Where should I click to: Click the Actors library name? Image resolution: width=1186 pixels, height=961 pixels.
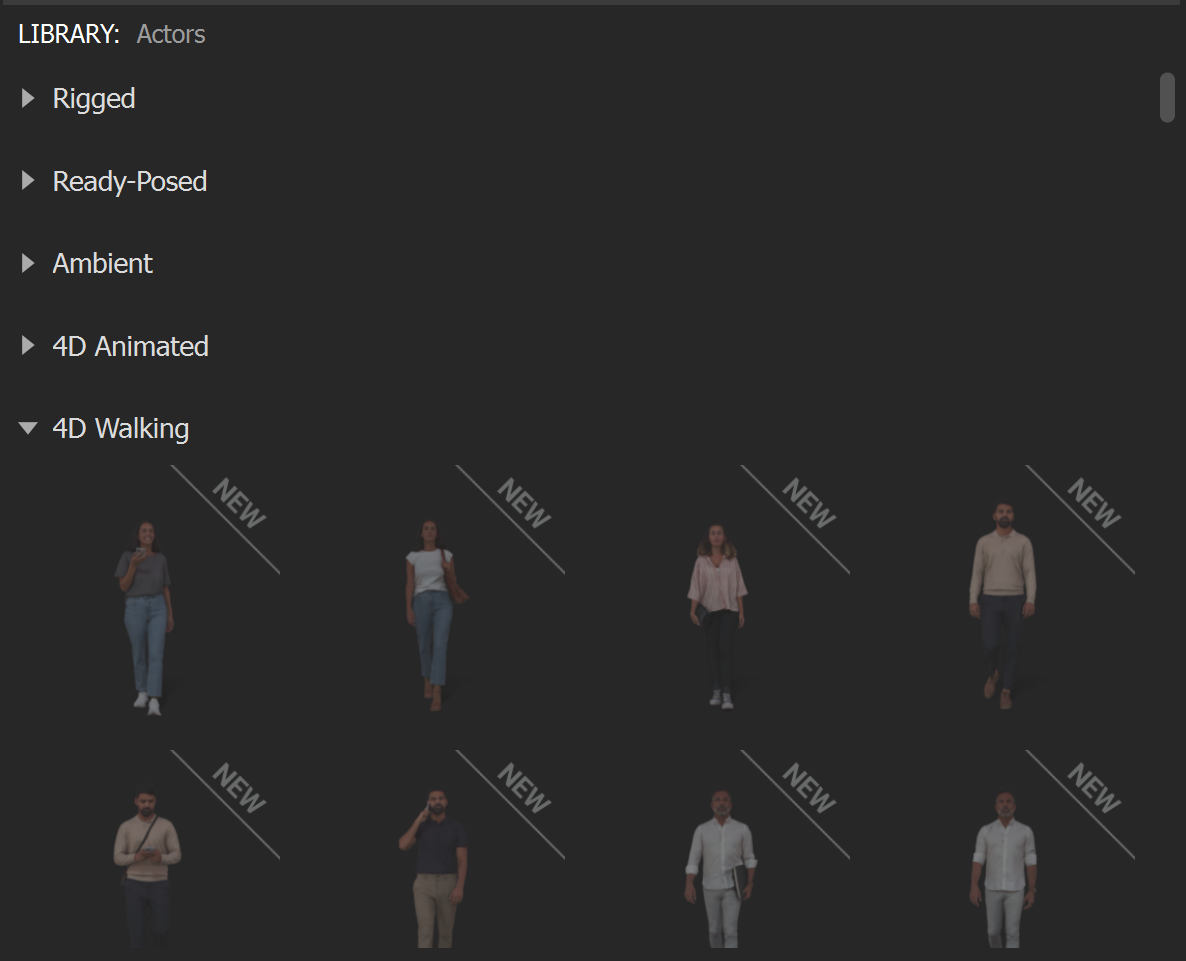pyautogui.click(x=171, y=34)
